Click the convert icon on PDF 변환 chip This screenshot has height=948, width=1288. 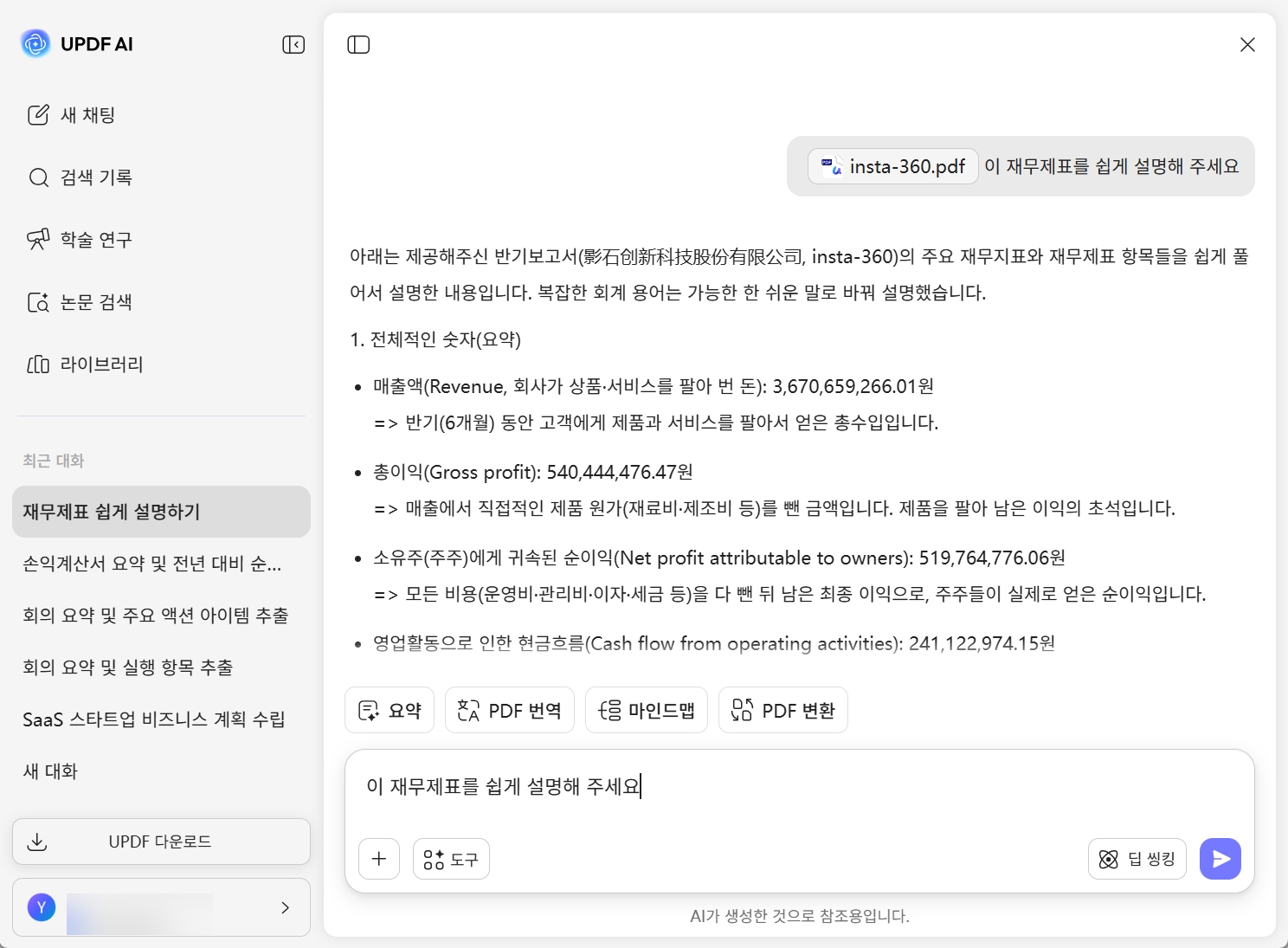click(743, 711)
